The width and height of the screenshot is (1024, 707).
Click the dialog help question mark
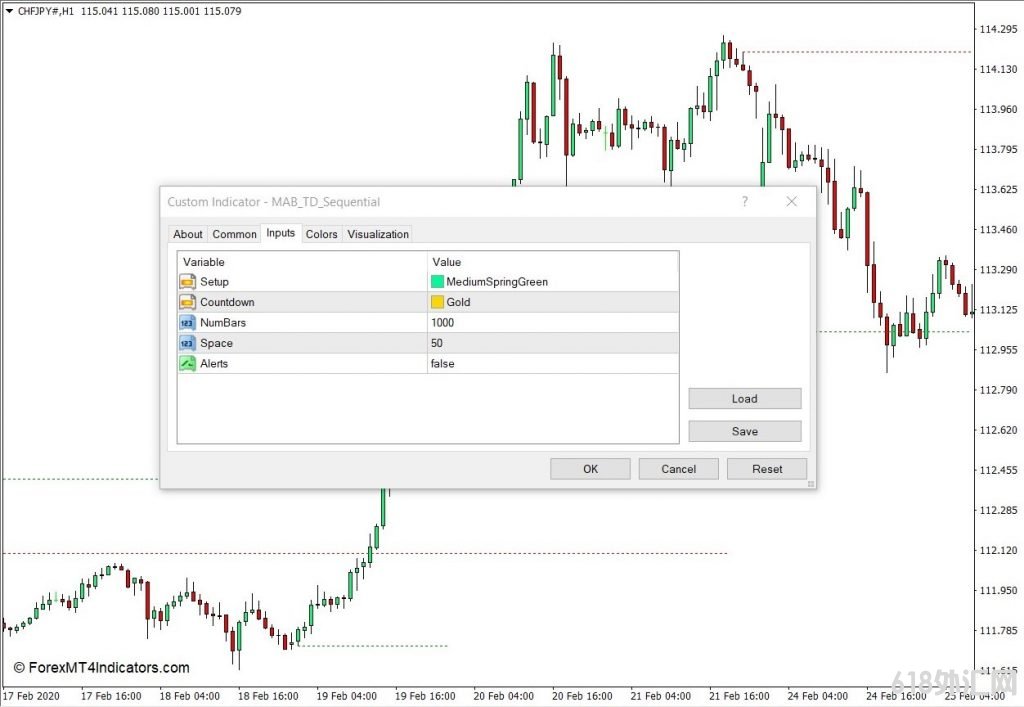tap(744, 202)
